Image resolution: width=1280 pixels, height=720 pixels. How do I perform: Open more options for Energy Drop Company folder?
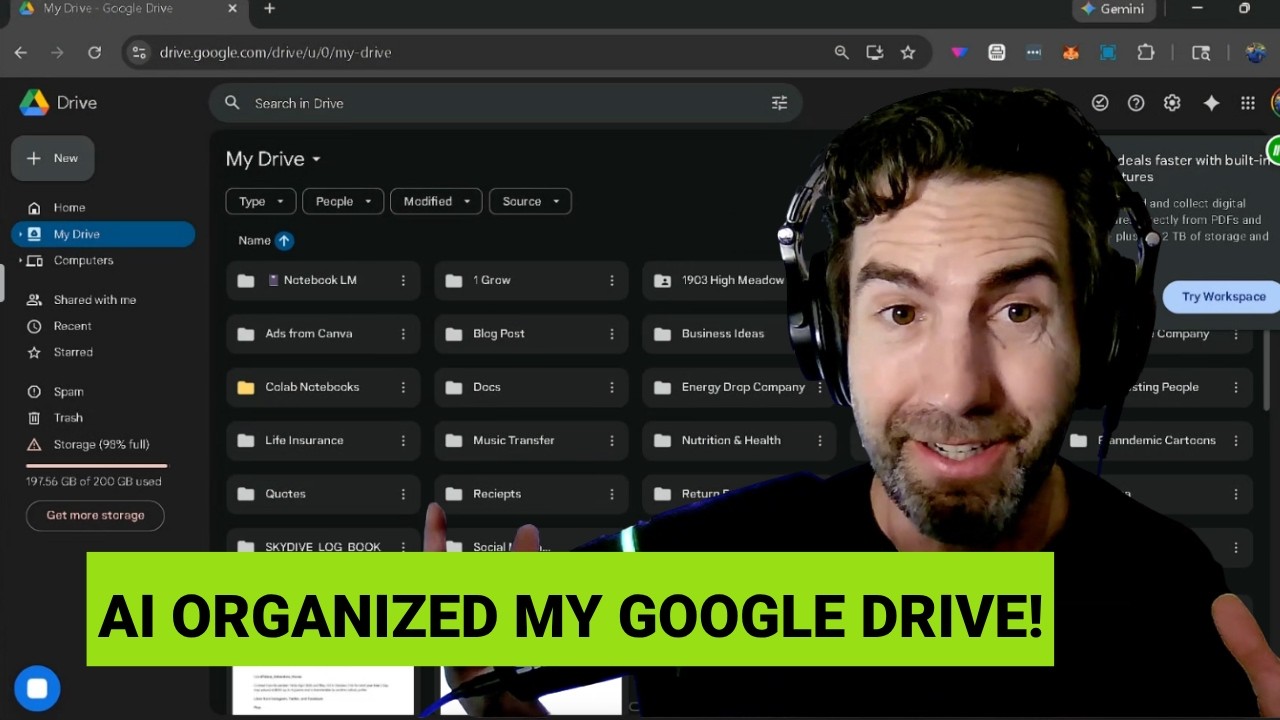820,387
